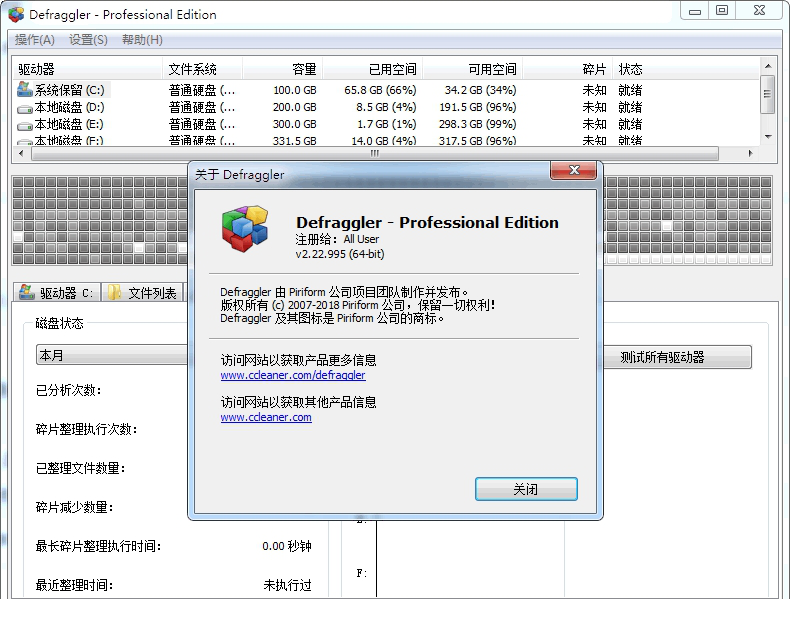This screenshot has width=790, height=622.
Task: Open the 帮助(H) menu
Action: 142,40
